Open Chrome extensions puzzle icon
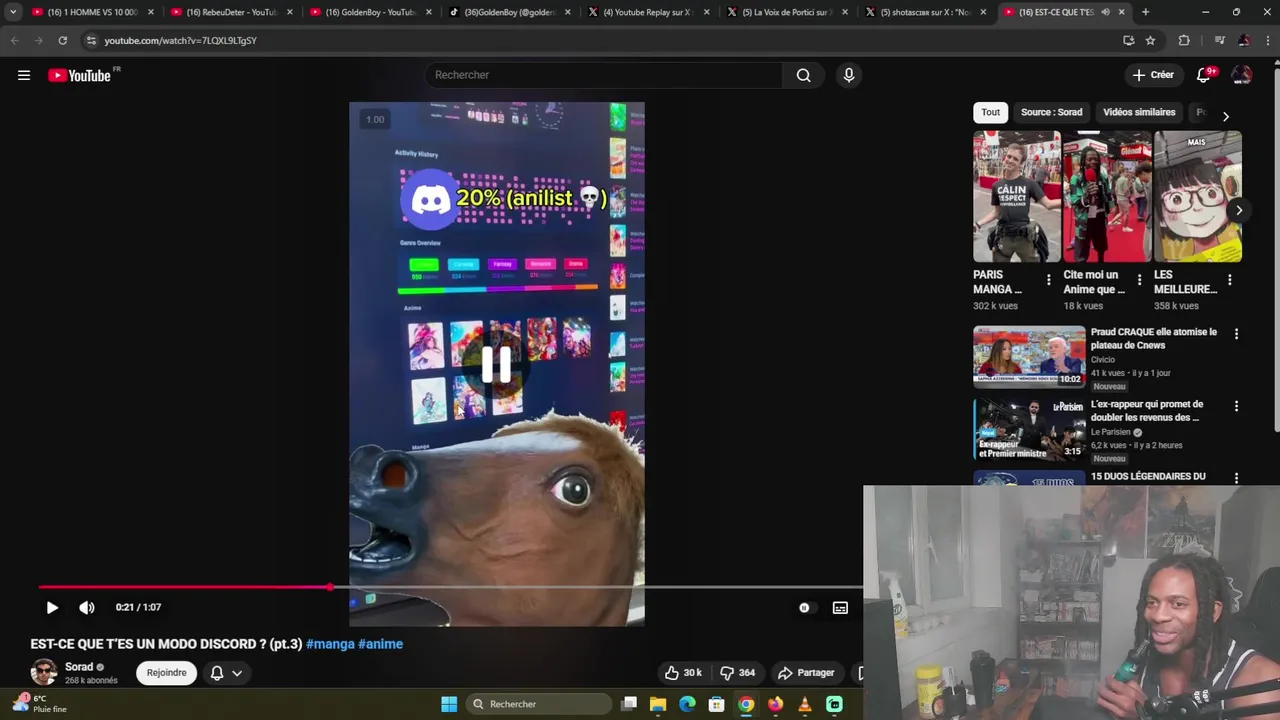 [x=1184, y=40]
